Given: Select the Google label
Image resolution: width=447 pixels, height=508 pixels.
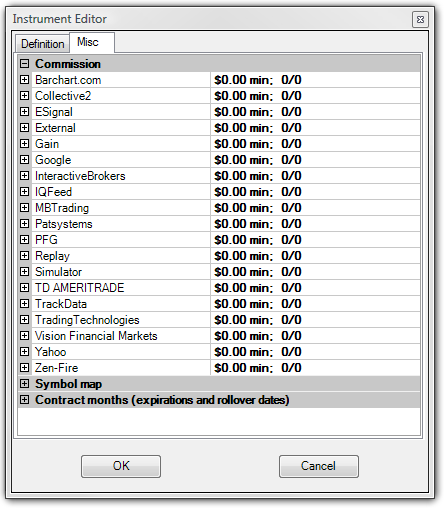Looking at the screenshot, I should click(53, 160).
